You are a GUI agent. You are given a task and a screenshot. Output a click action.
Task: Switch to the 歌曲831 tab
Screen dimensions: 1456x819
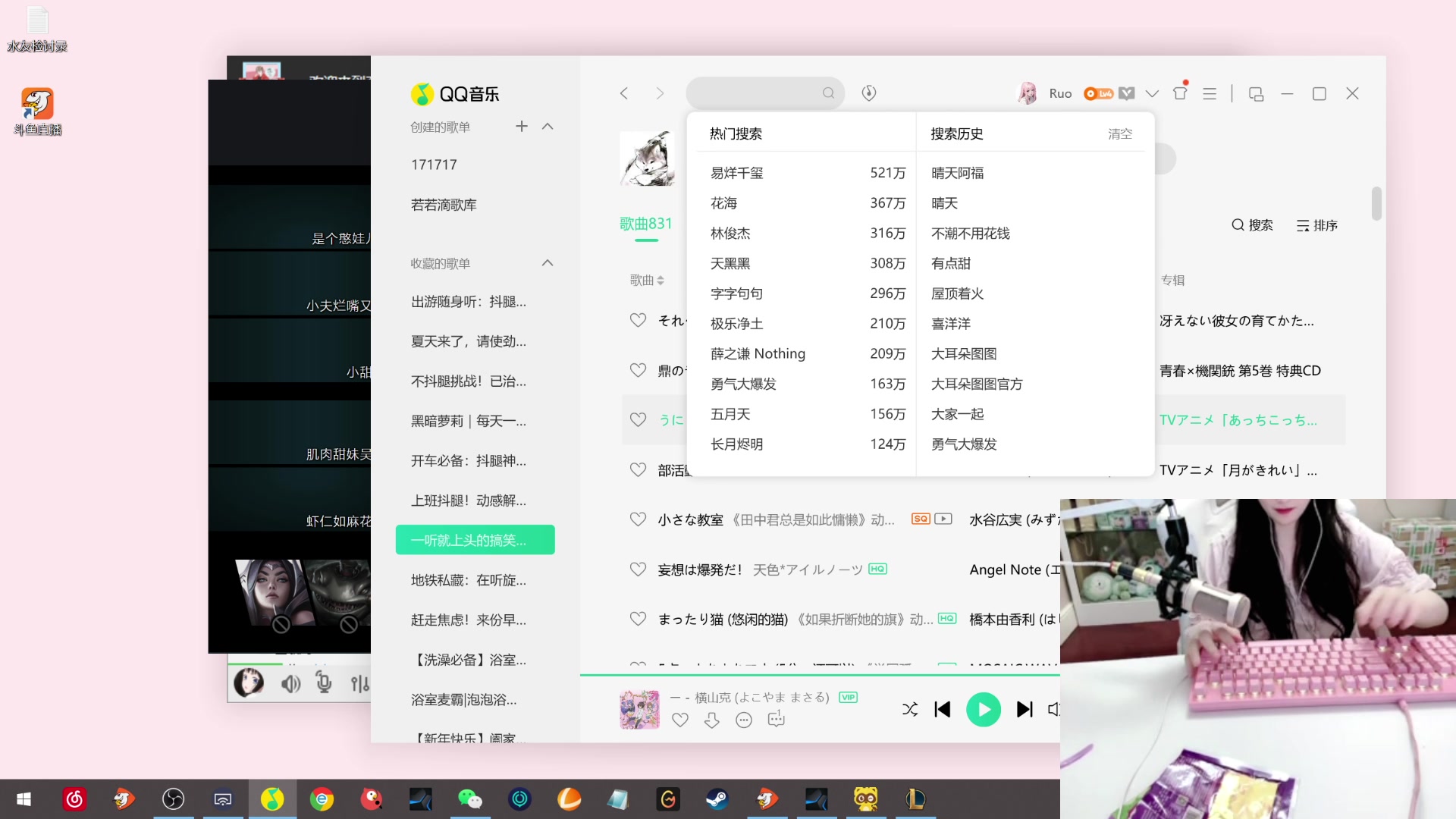[x=646, y=223]
